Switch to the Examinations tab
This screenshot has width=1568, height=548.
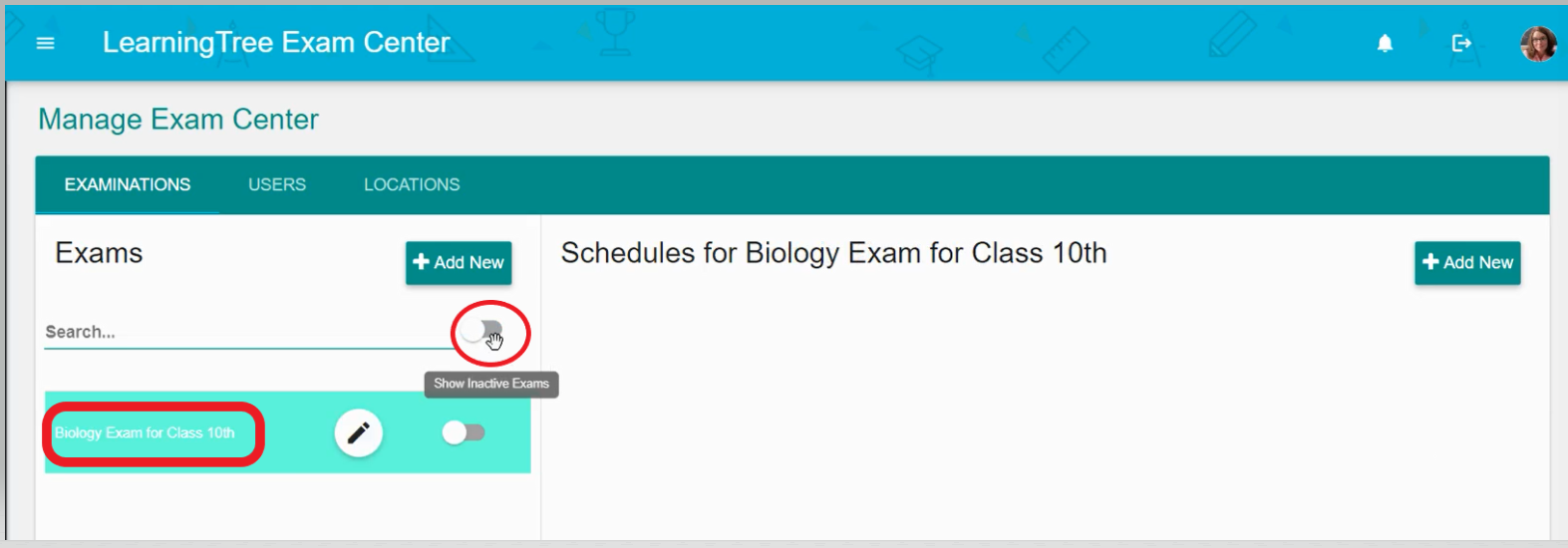coord(128,184)
